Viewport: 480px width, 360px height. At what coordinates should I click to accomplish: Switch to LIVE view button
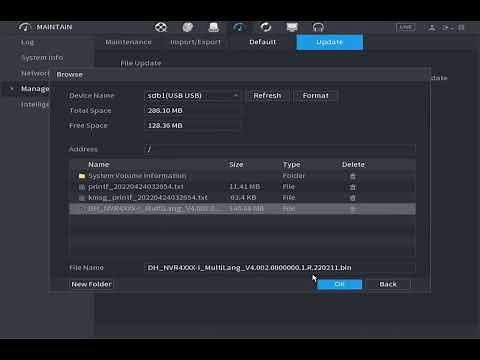[x=406, y=28]
